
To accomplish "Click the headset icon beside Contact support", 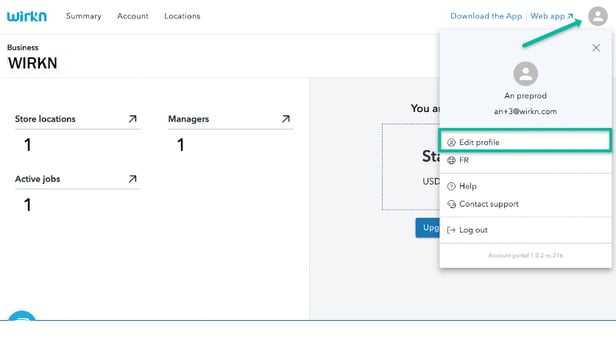I will click(x=451, y=204).
